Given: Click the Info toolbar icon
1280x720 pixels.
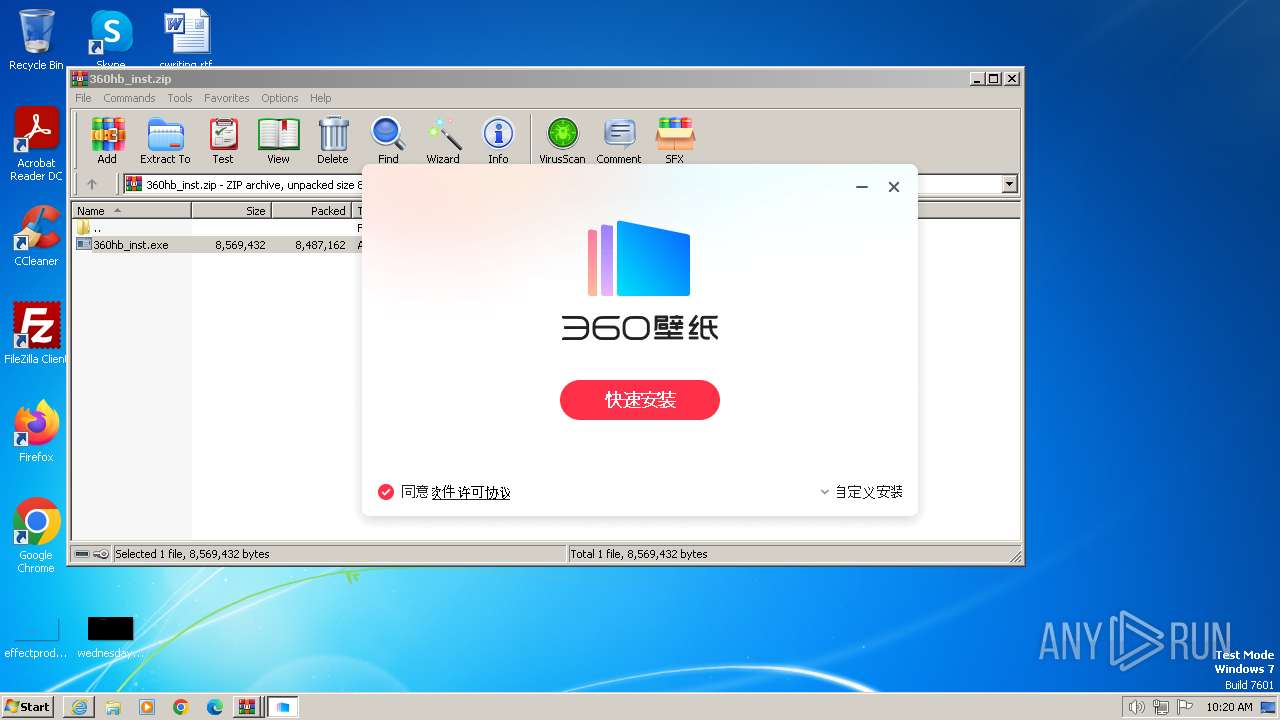Looking at the screenshot, I should click(498, 141).
